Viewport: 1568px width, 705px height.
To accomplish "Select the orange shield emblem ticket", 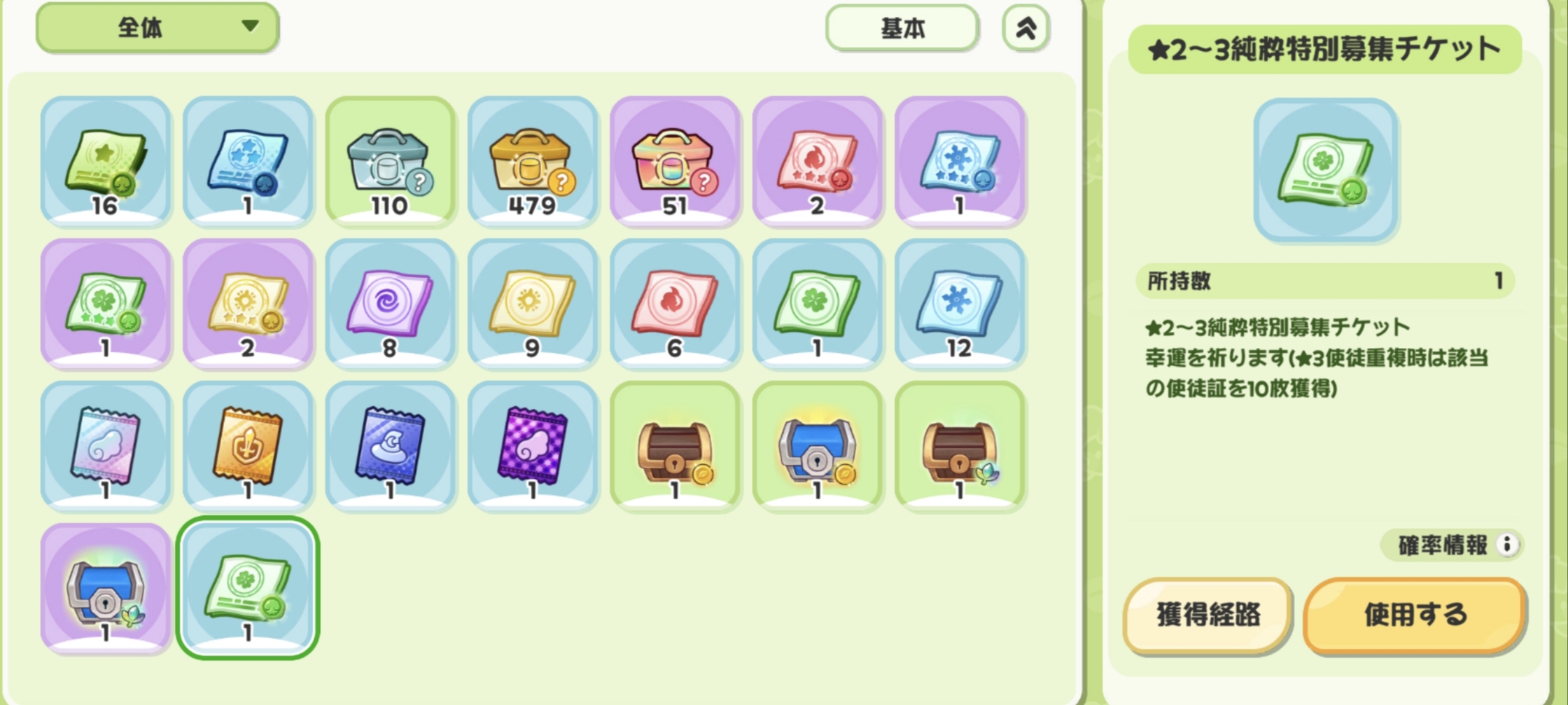I will coord(248,447).
